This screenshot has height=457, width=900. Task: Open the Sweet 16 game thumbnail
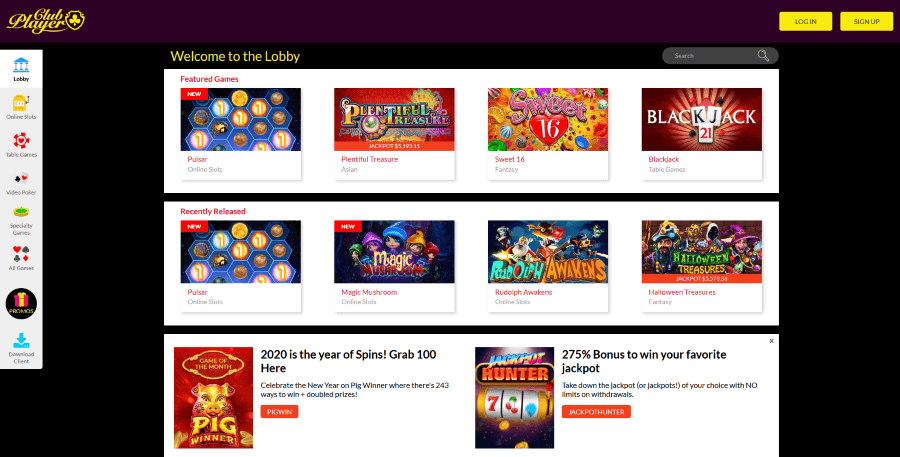coord(548,119)
